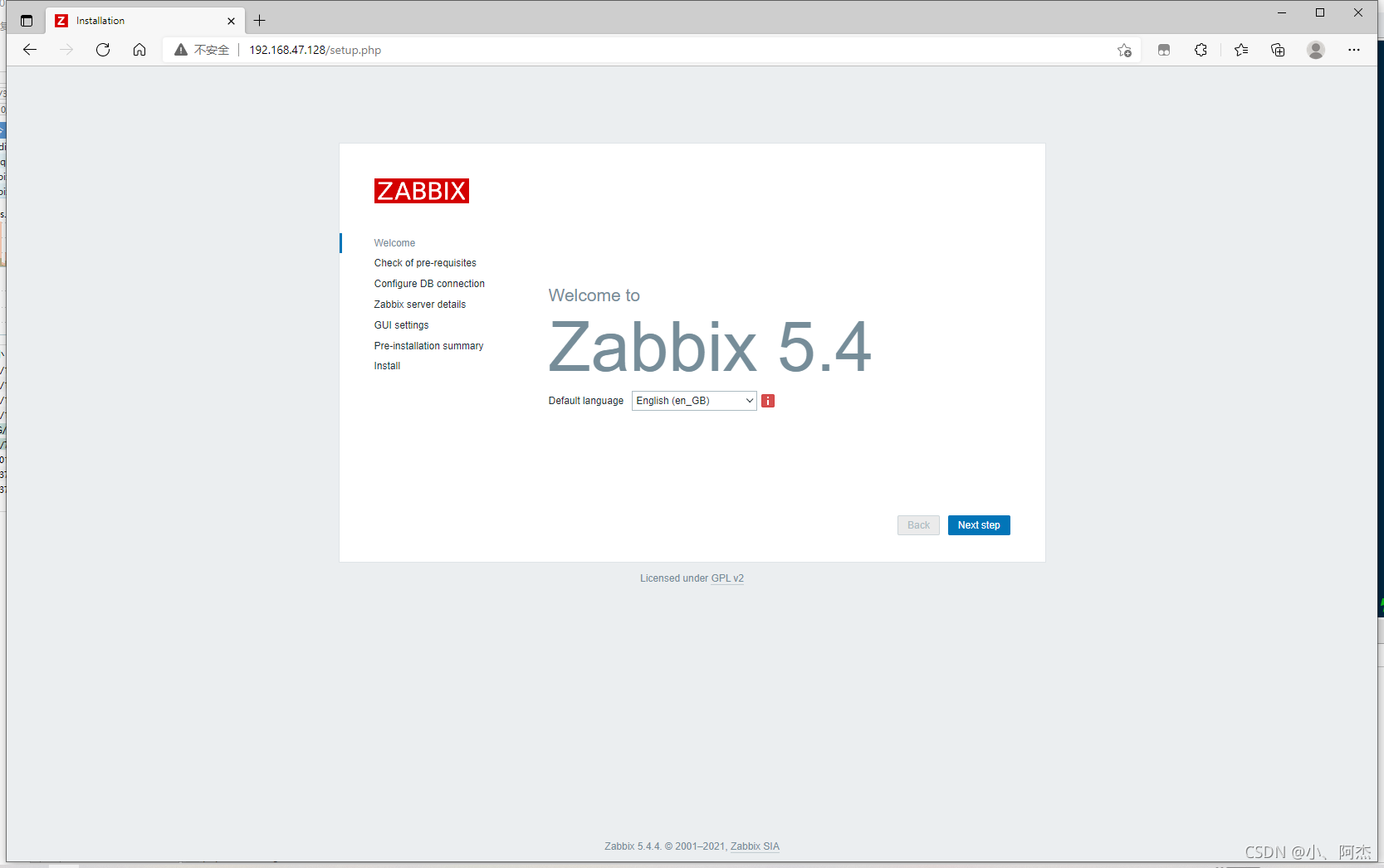The image size is (1384, 868).
Task: Click the browser forward arrow
Action: click(66, 50)
